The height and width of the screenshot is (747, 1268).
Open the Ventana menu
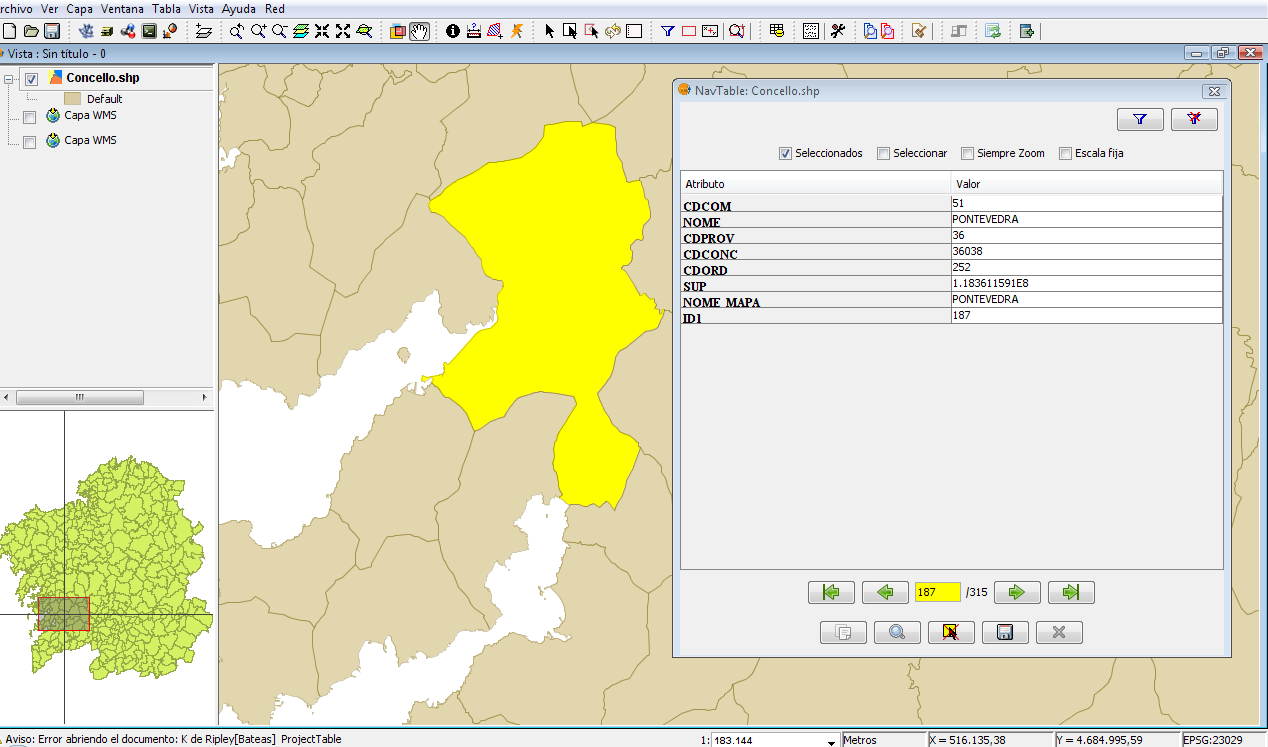(122, 8)
